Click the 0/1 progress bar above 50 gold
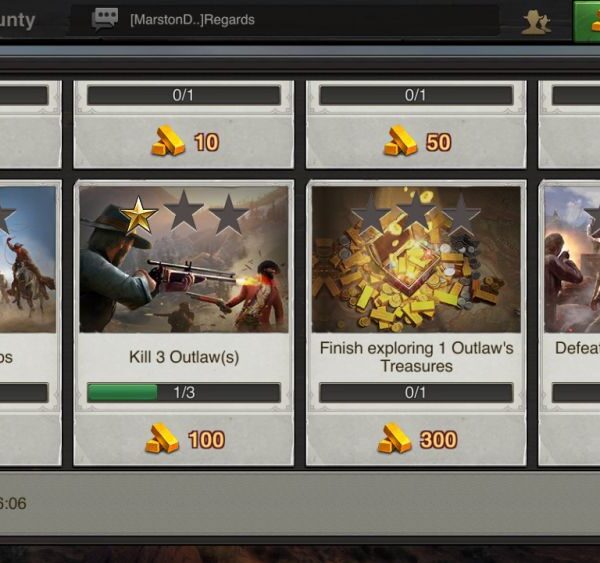 point(416,95)
